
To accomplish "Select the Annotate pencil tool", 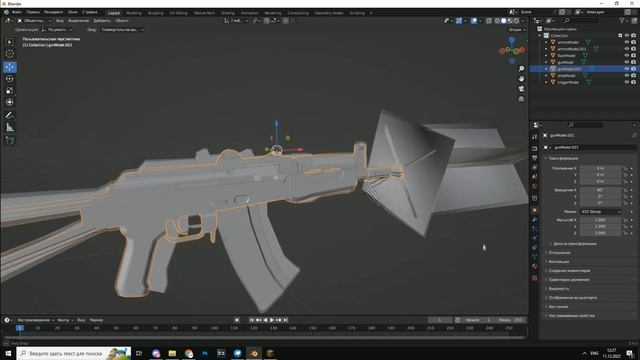I will point(10,116).
